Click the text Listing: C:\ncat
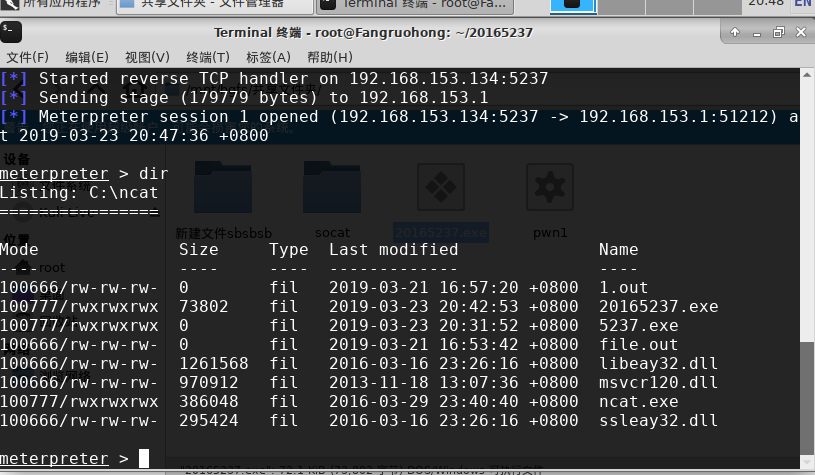The image size is (815, 475). (79, 193)
